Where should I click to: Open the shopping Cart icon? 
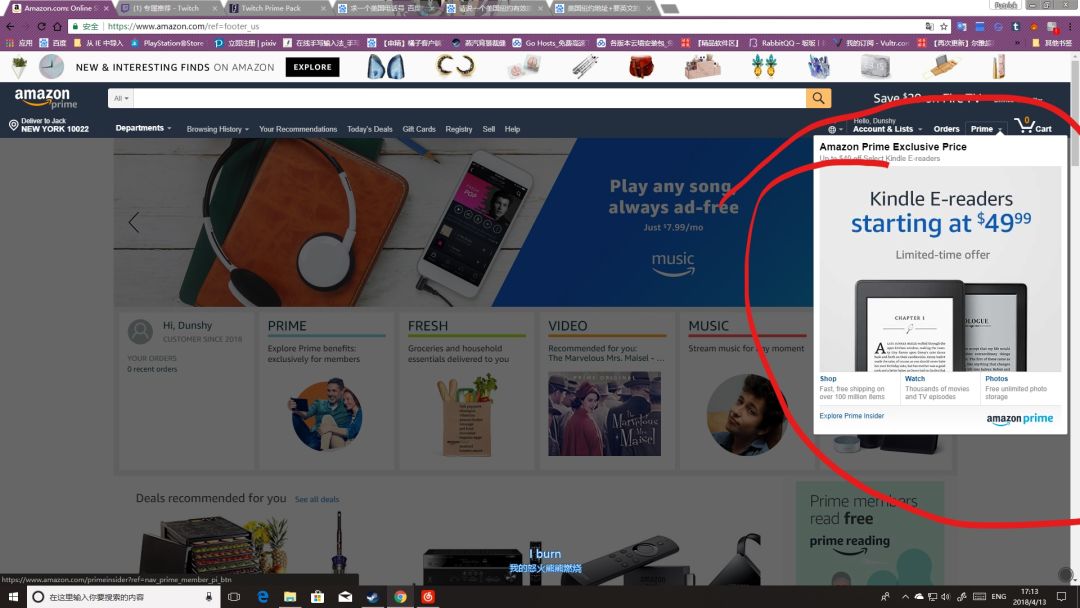pyautogui.click(x=1032, y=126)
